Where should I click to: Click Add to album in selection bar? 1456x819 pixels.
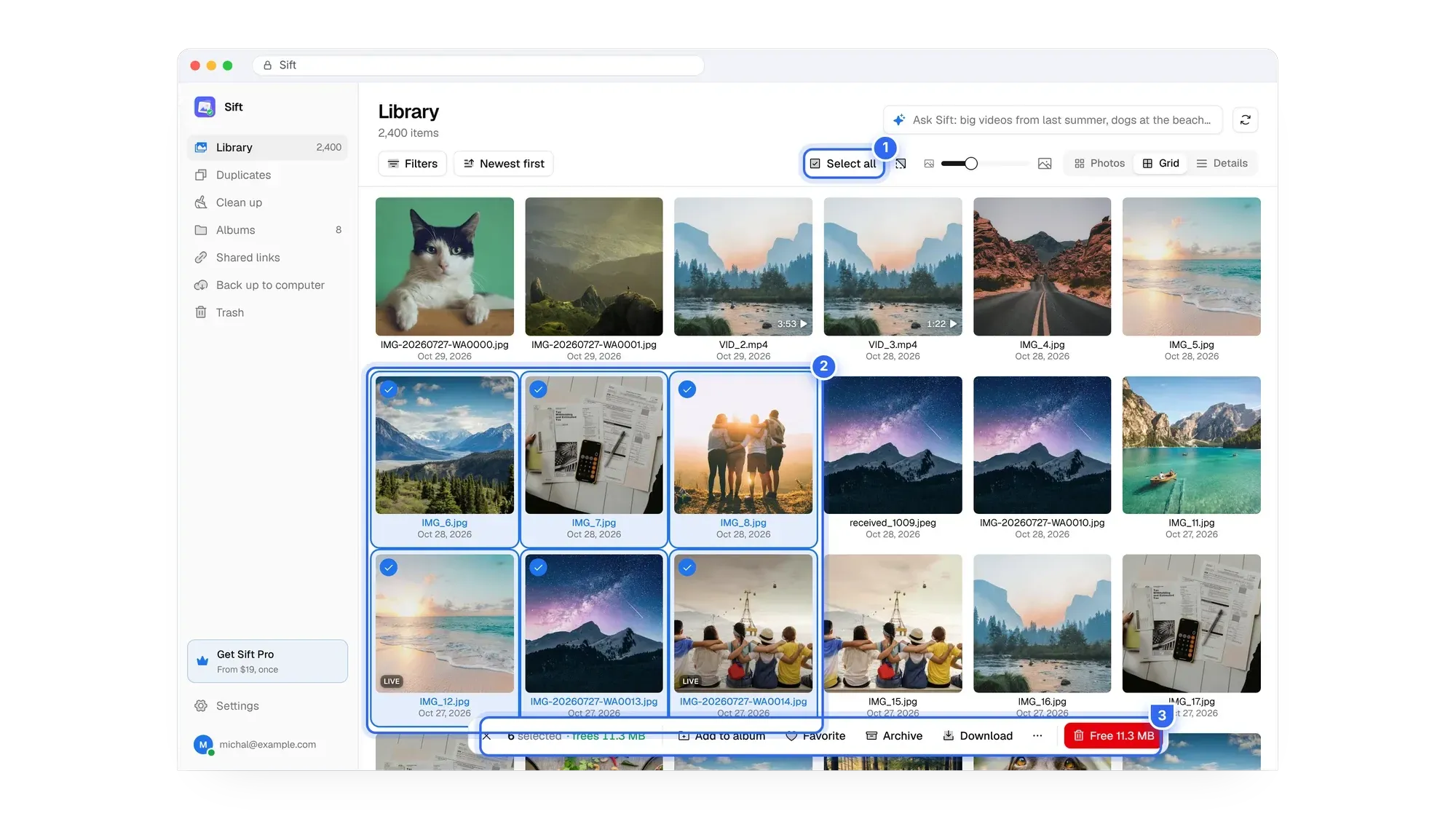pyautogui.click(x=721, y=736)
